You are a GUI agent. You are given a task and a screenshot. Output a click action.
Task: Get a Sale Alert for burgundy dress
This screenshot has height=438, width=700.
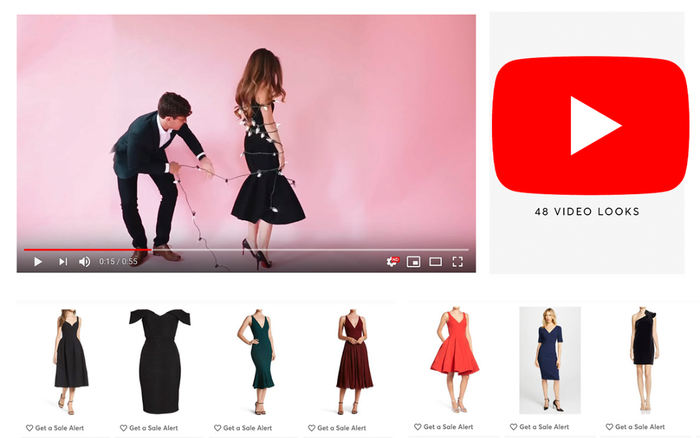coord(337,428)
